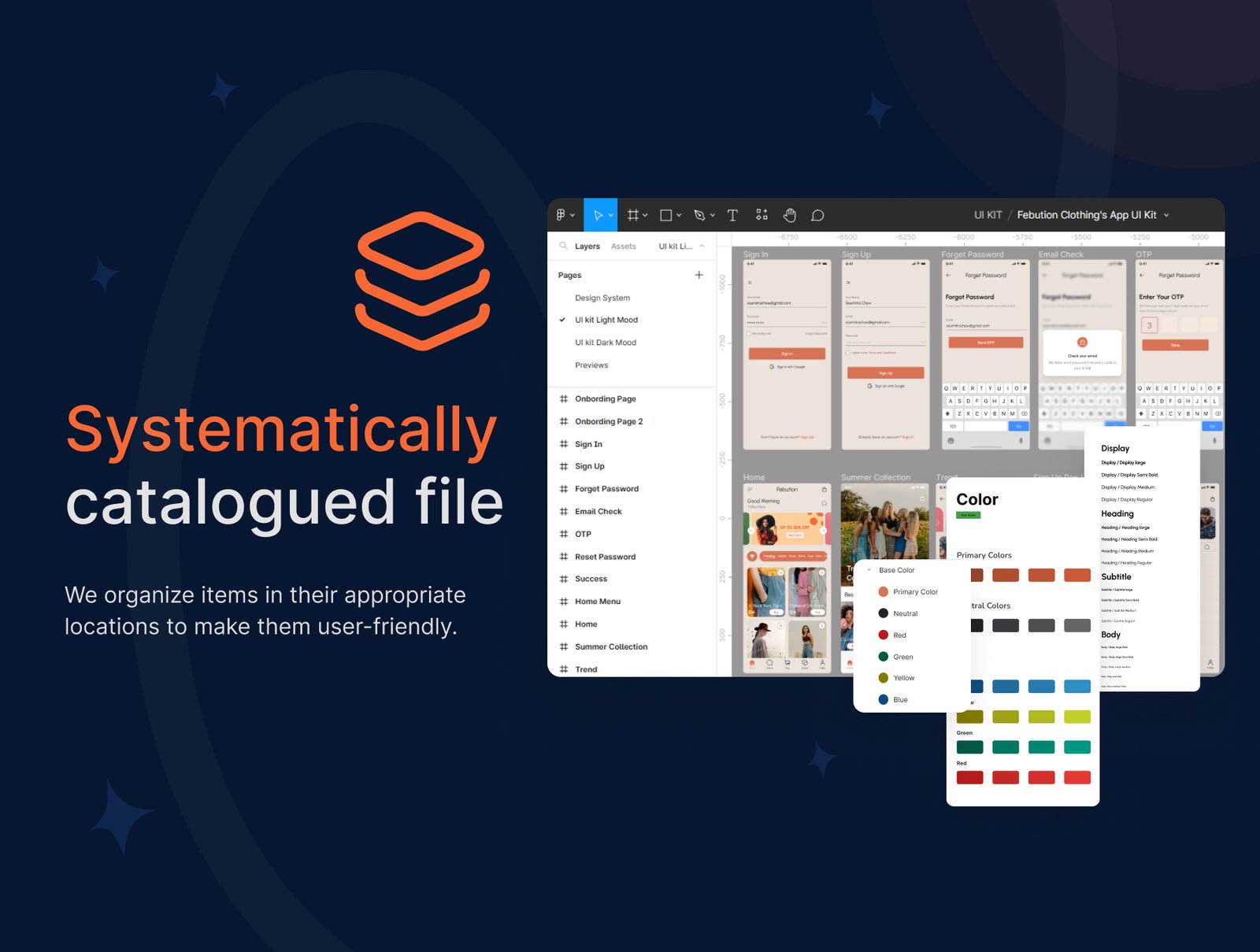This screenshot has height=952, width=1260.
Task: Add a new page with plus button
Action: 699,275
